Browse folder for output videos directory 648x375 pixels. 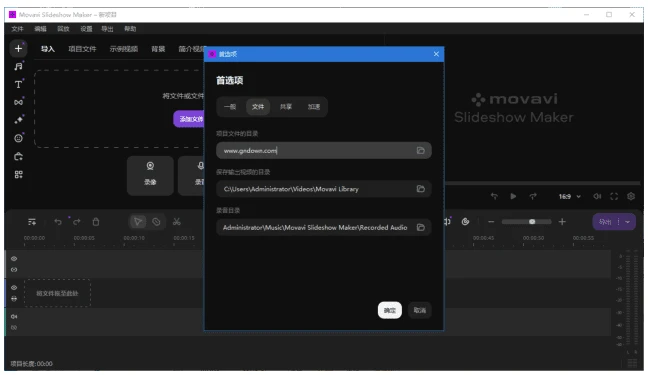click(420, 189)
